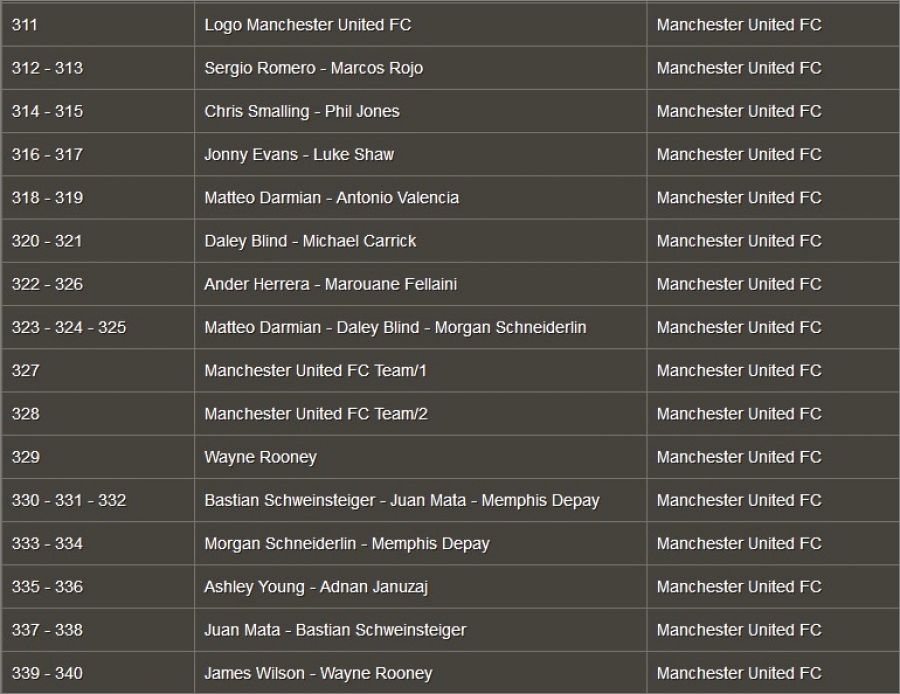Select the 323 - 324 - 325 number cell

pyautogui.click(x=98, y=327)
